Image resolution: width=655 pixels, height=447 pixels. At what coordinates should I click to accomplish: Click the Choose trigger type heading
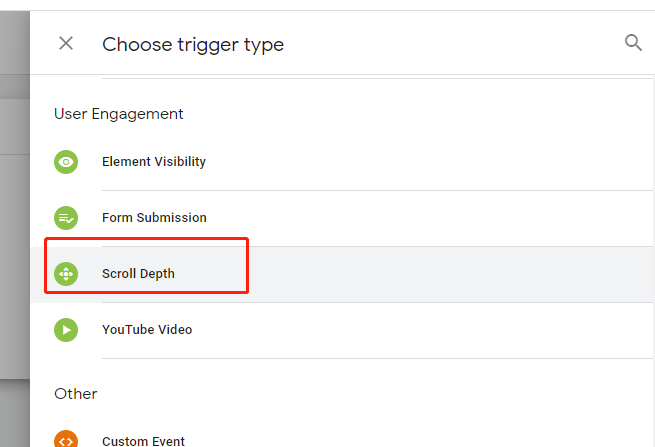193,44
